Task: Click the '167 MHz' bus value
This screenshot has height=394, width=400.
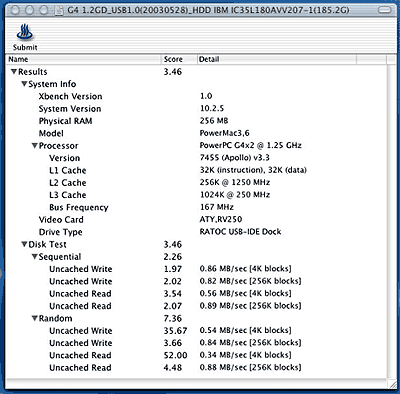Action: click(217, 207)
